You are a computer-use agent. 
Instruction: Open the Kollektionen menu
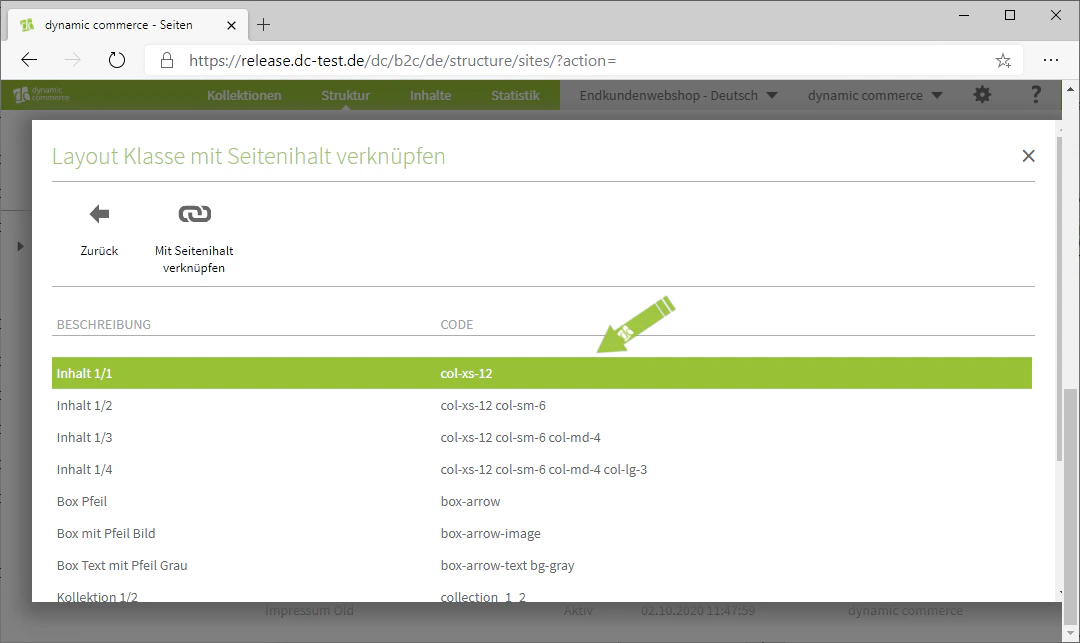click(x=244, y=95)
